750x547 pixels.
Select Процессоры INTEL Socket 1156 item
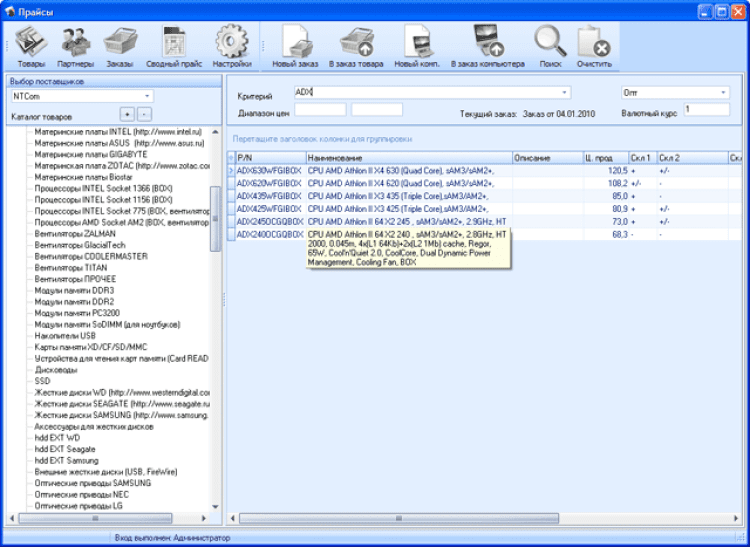coord(103,199)
